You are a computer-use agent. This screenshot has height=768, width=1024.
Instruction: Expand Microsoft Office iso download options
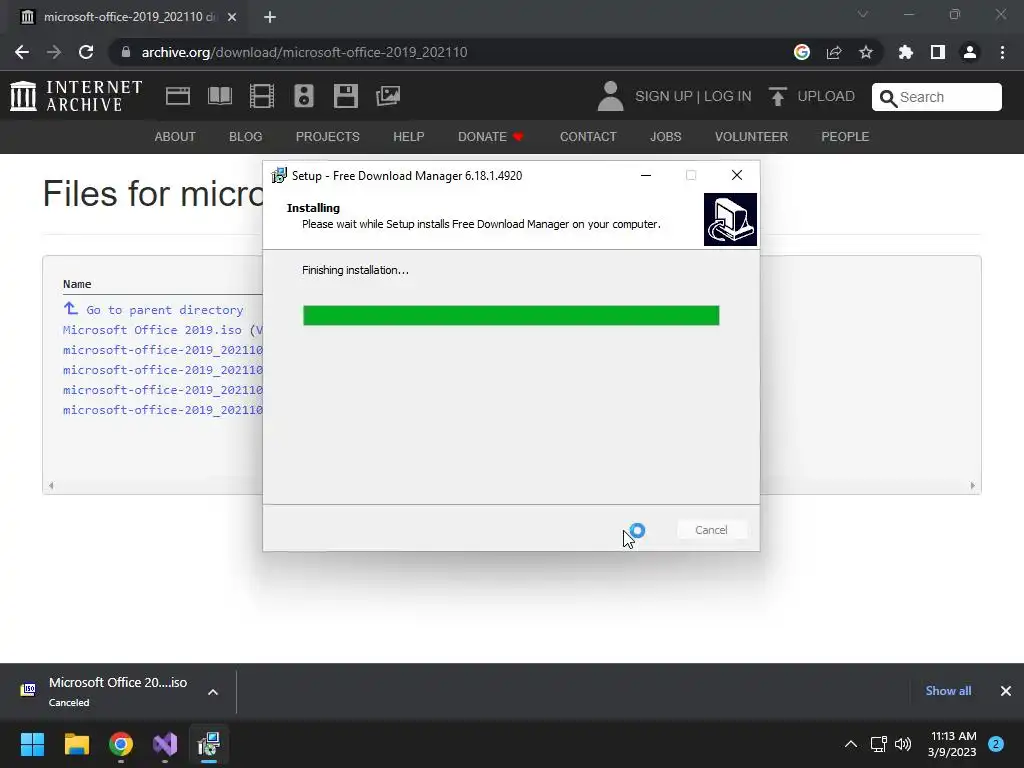point(213,692)
